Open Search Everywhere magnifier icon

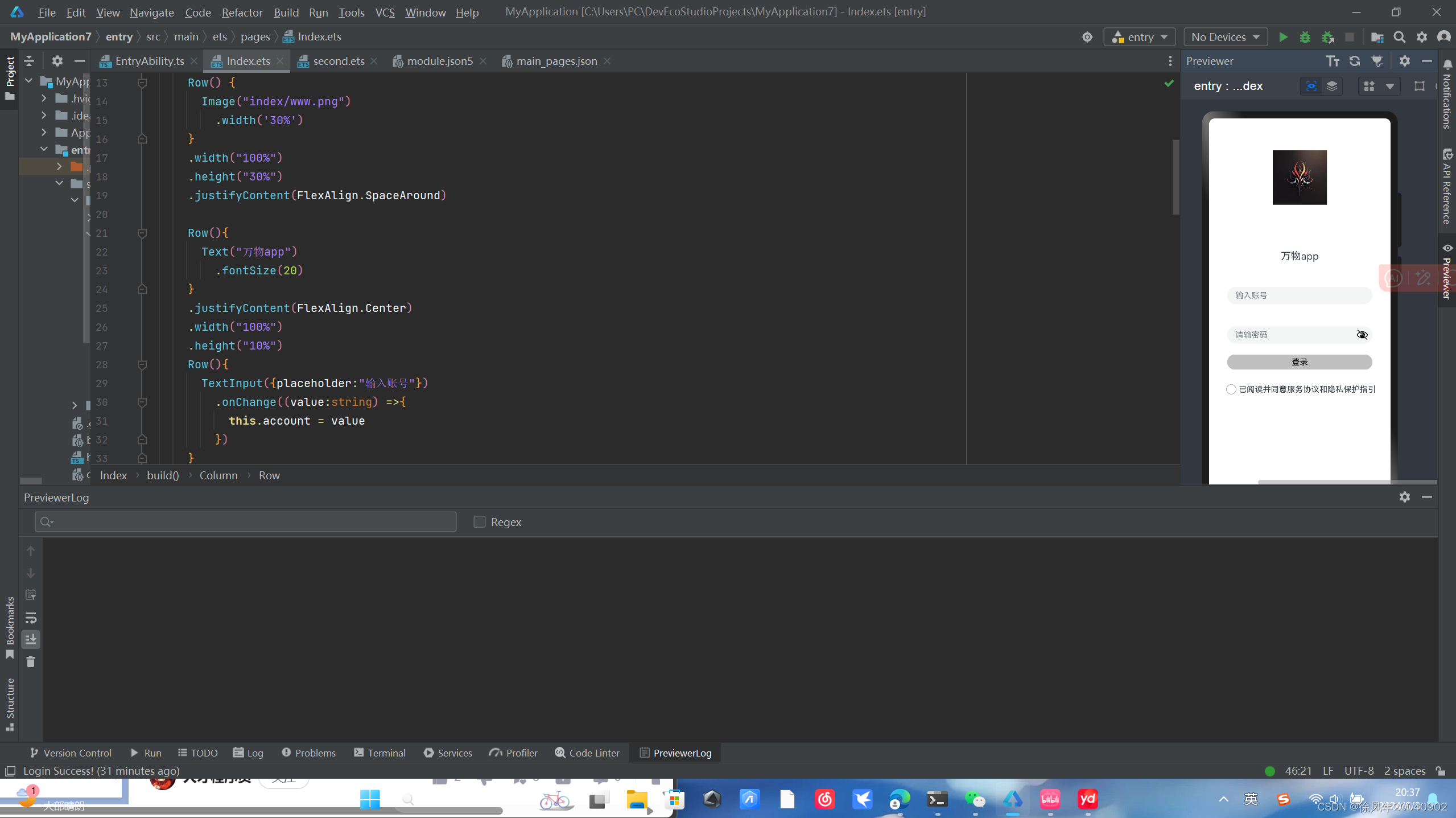[1399, 37]
